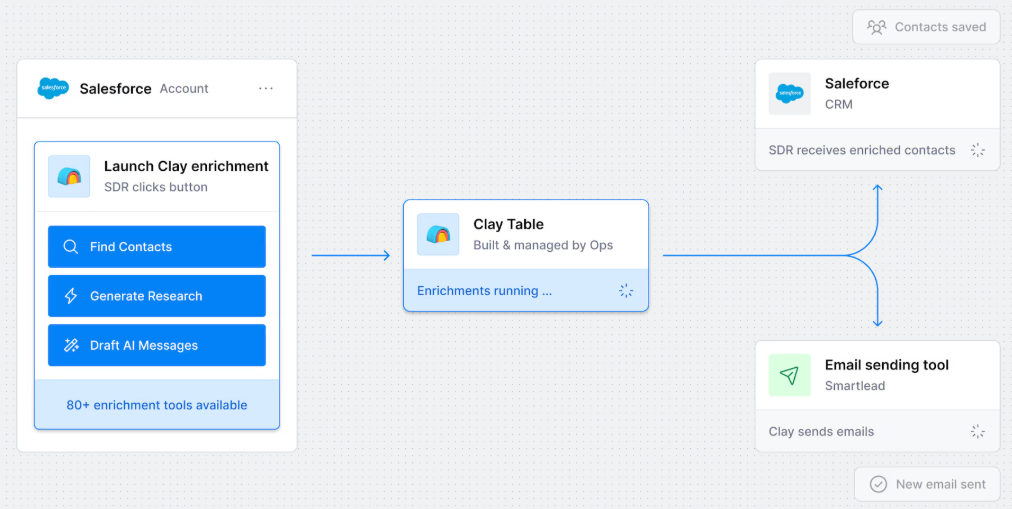Click 'Built & managed by Ops' subtitle
This screenshot has height=509, width=1012.
pyautogui.click(x=543, y=245)
